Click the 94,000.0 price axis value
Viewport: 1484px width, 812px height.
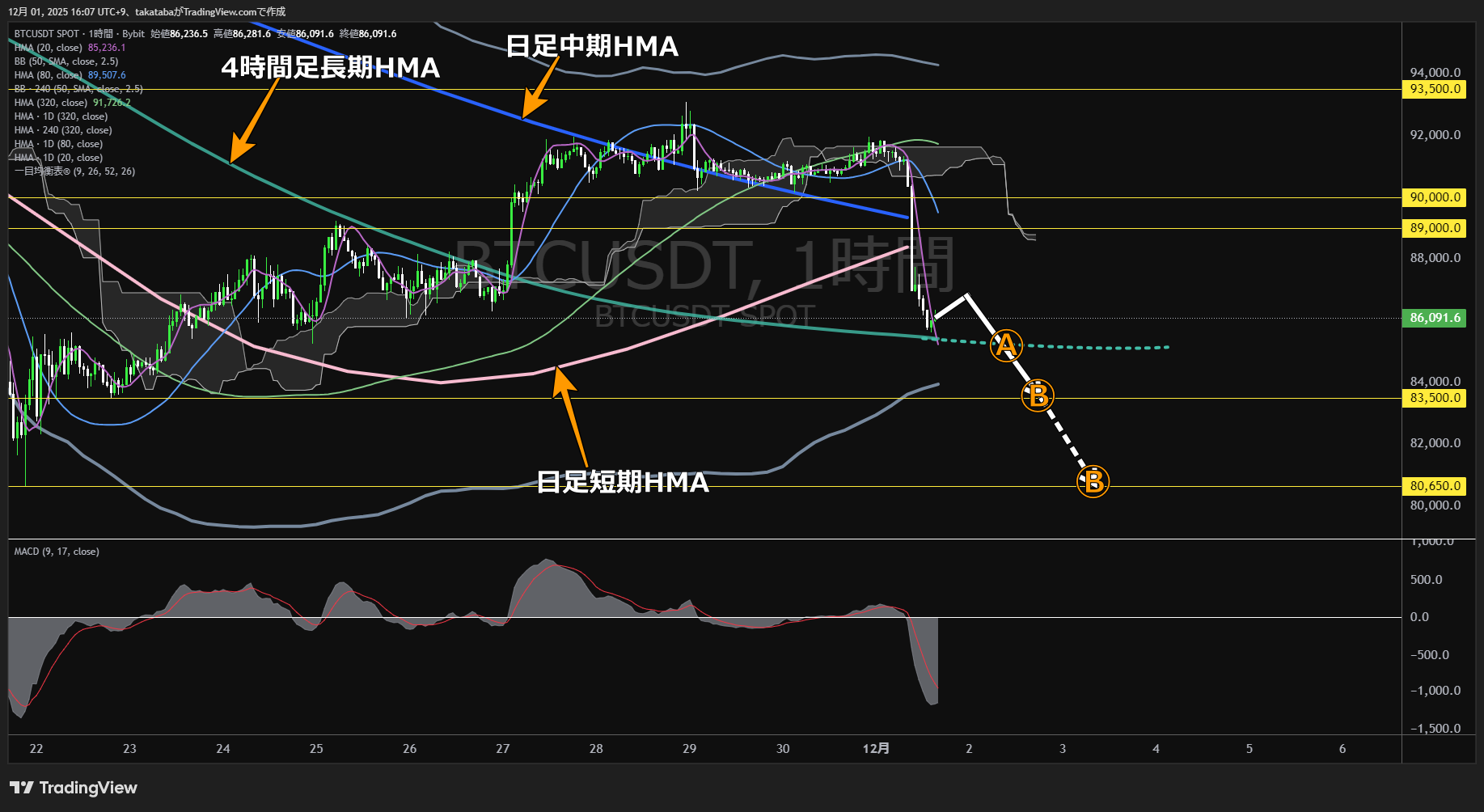click(1435, 73)
